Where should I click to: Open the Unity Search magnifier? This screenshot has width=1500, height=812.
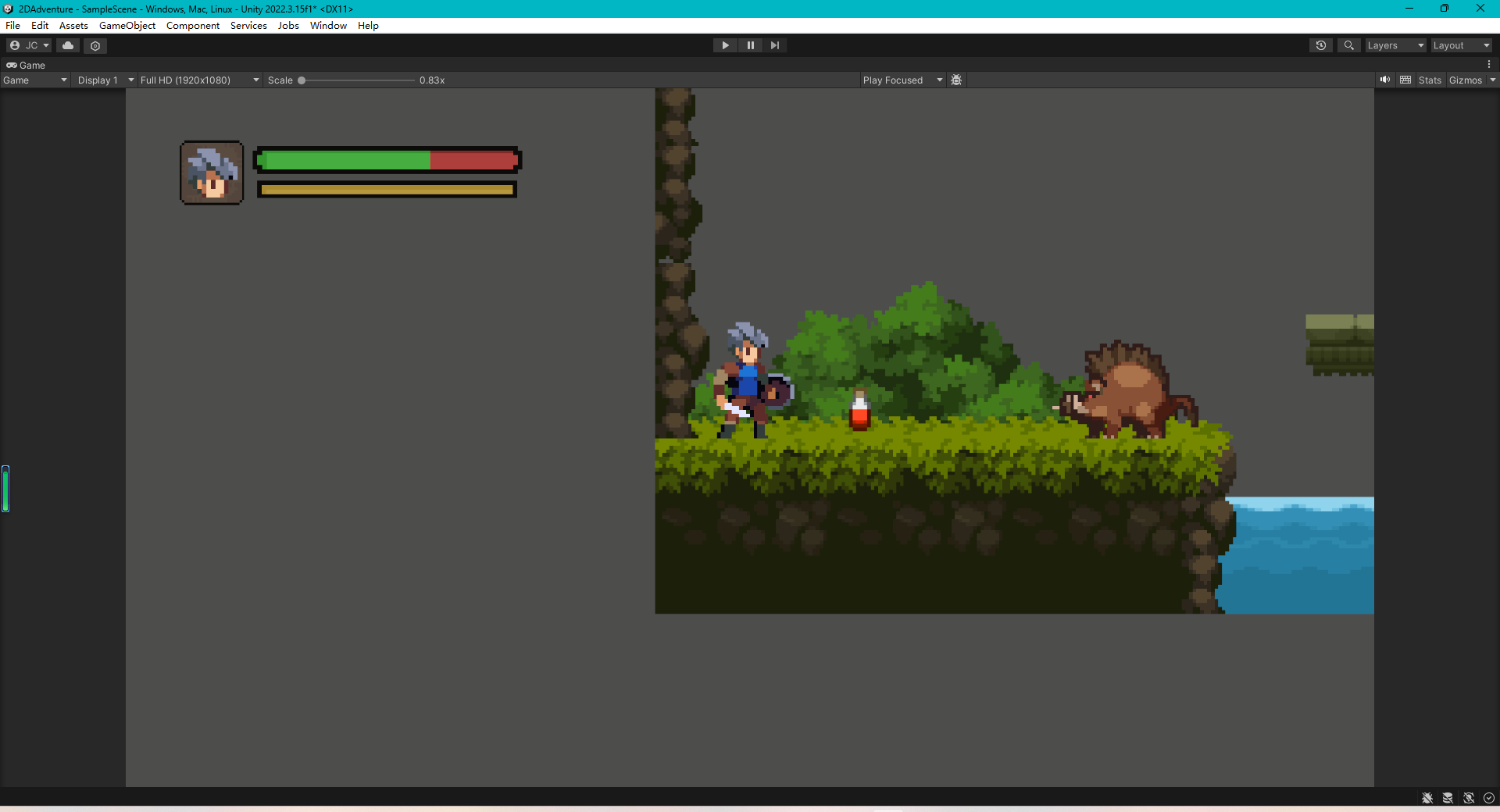[1348, 45]
